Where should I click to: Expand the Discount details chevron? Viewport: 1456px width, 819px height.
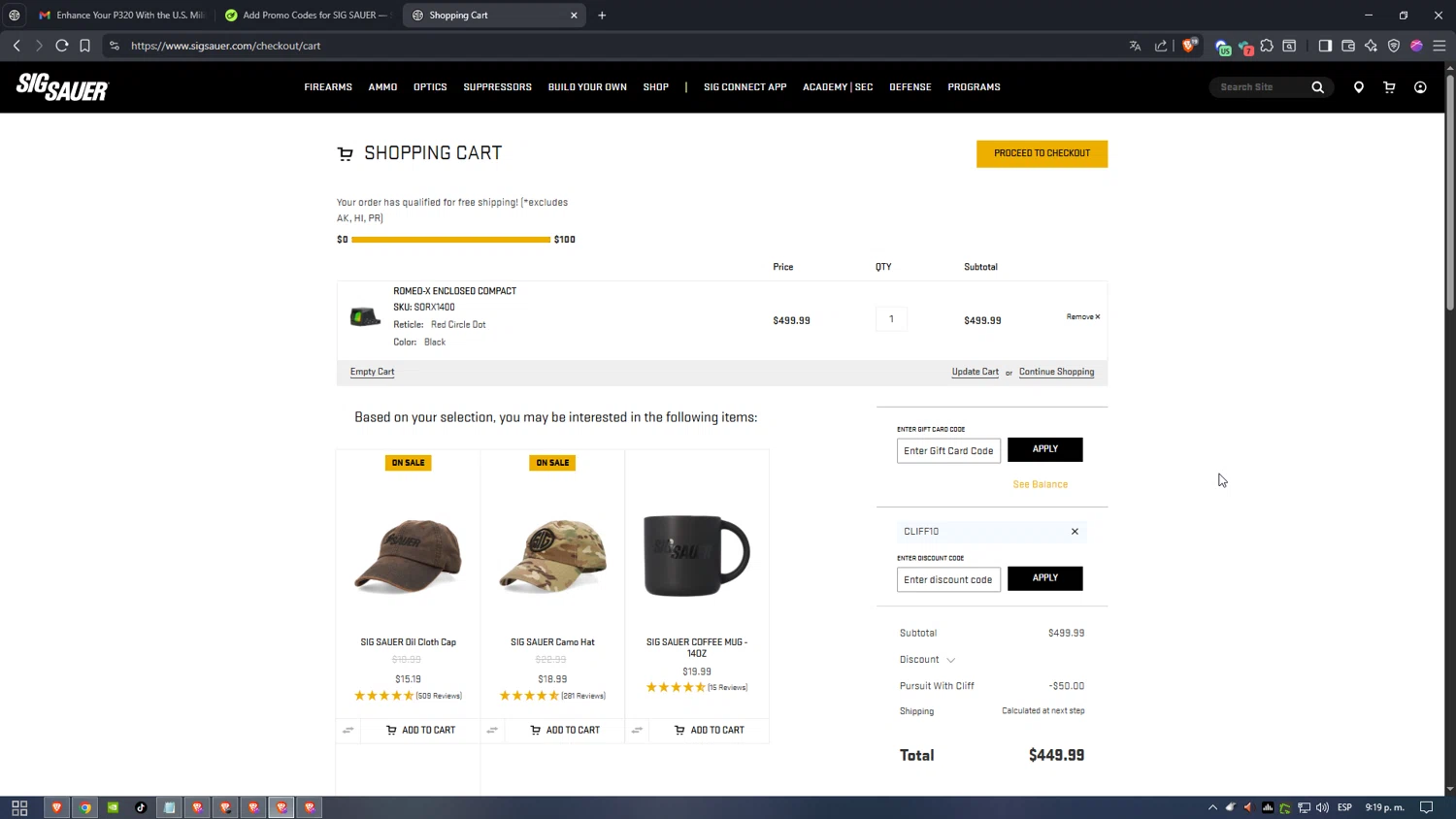[950, 660]
